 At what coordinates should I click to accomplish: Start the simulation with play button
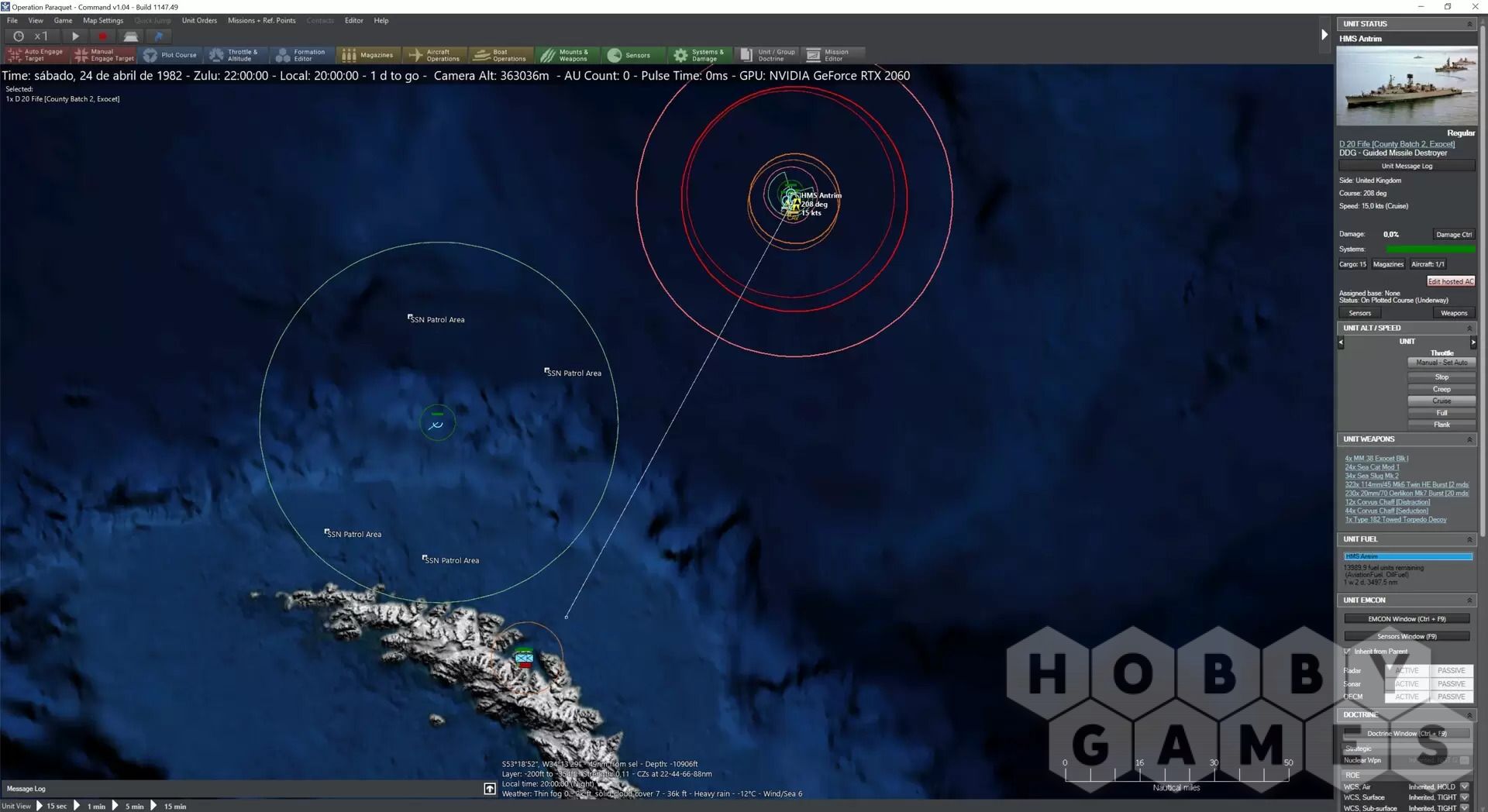click(75, 36)
